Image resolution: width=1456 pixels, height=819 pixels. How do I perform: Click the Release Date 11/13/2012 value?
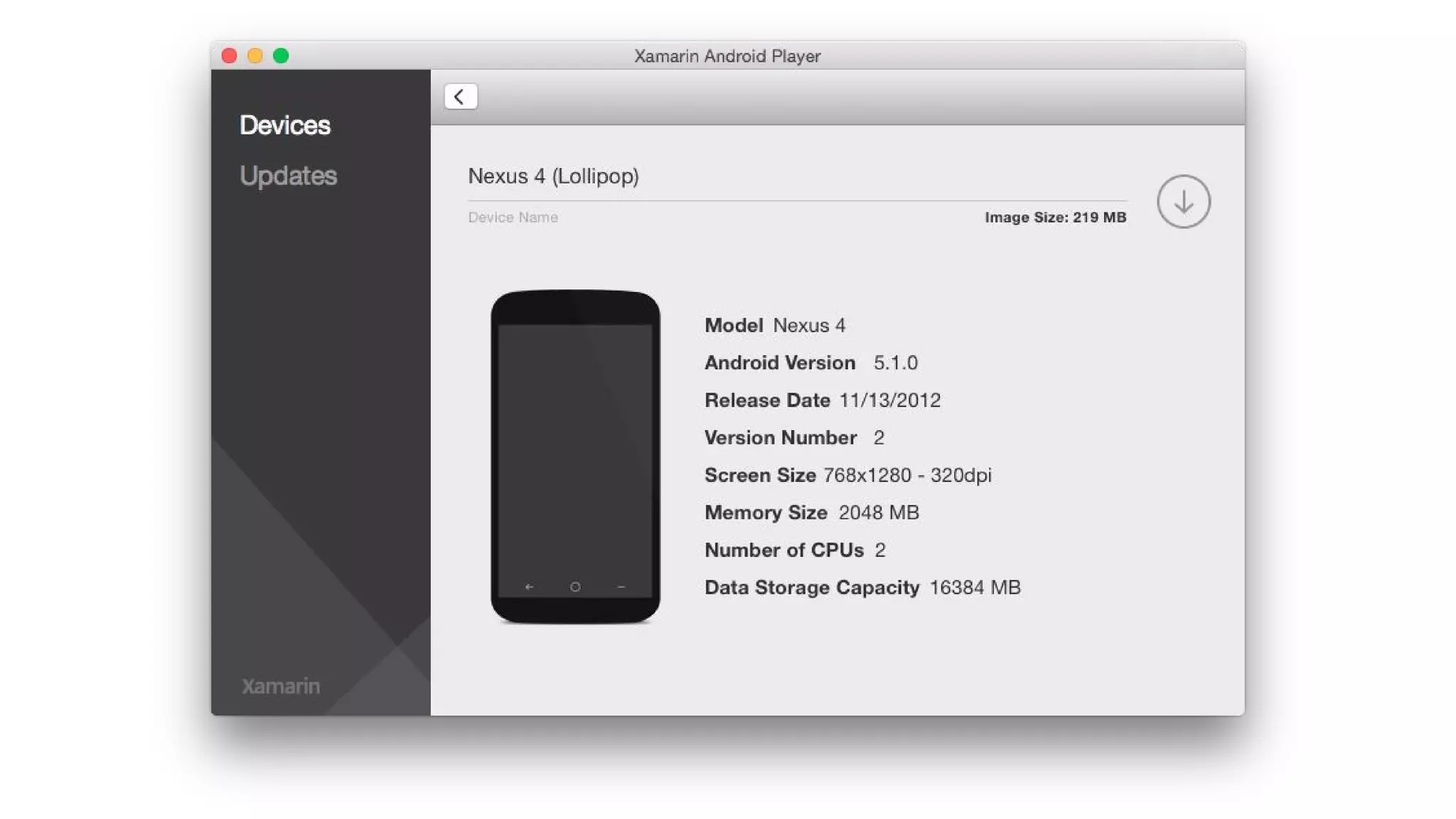[x=890, y=400]
